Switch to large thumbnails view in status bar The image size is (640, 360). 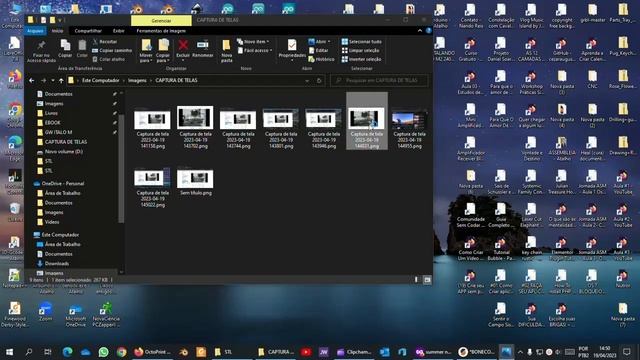click(427, 280)
